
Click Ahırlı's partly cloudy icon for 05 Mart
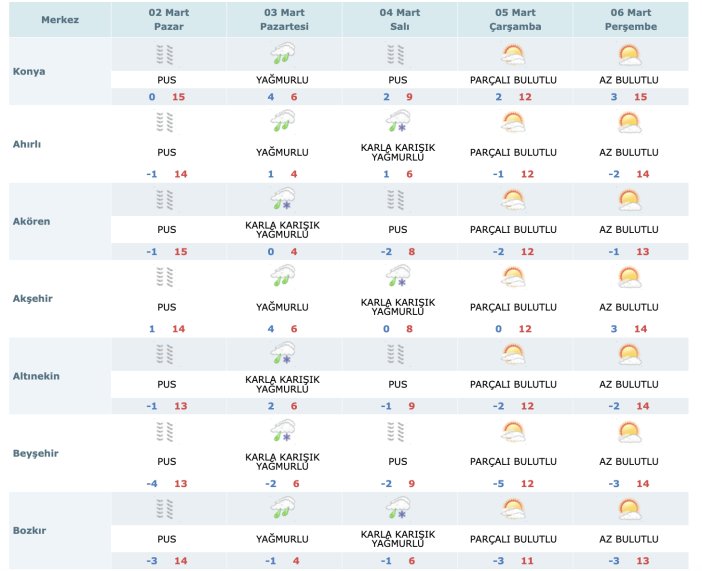513,123
